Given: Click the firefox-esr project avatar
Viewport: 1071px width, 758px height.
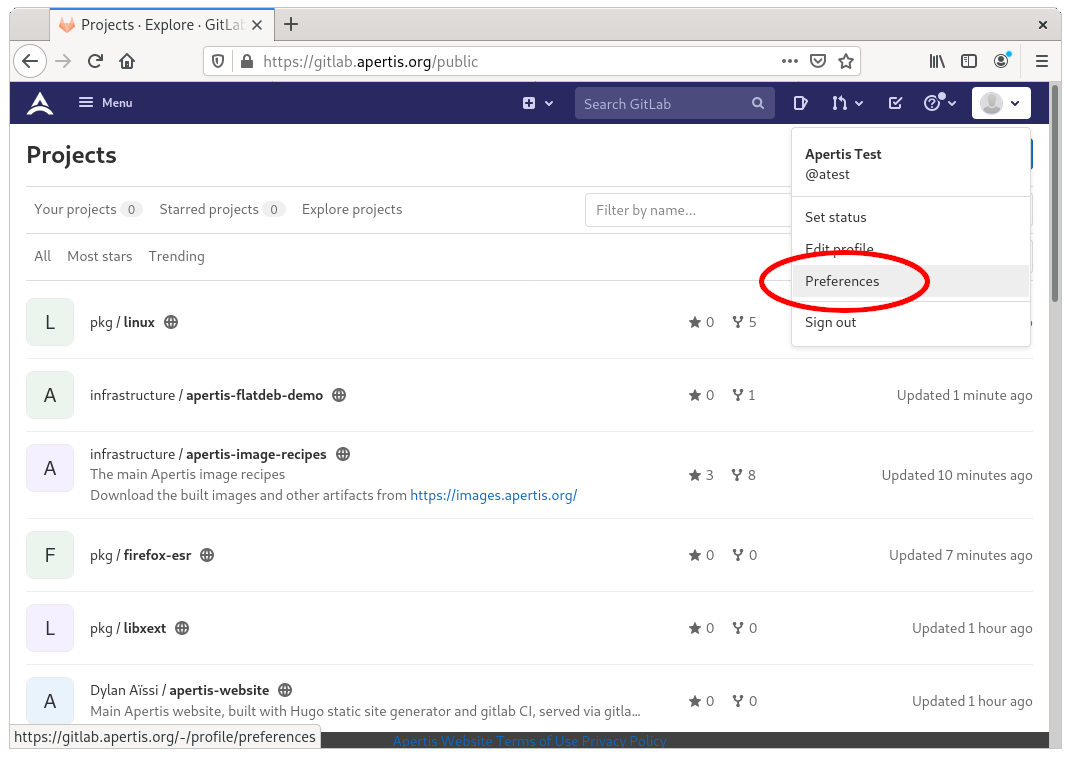Looking at the screenshot, I should click(50, 555).
